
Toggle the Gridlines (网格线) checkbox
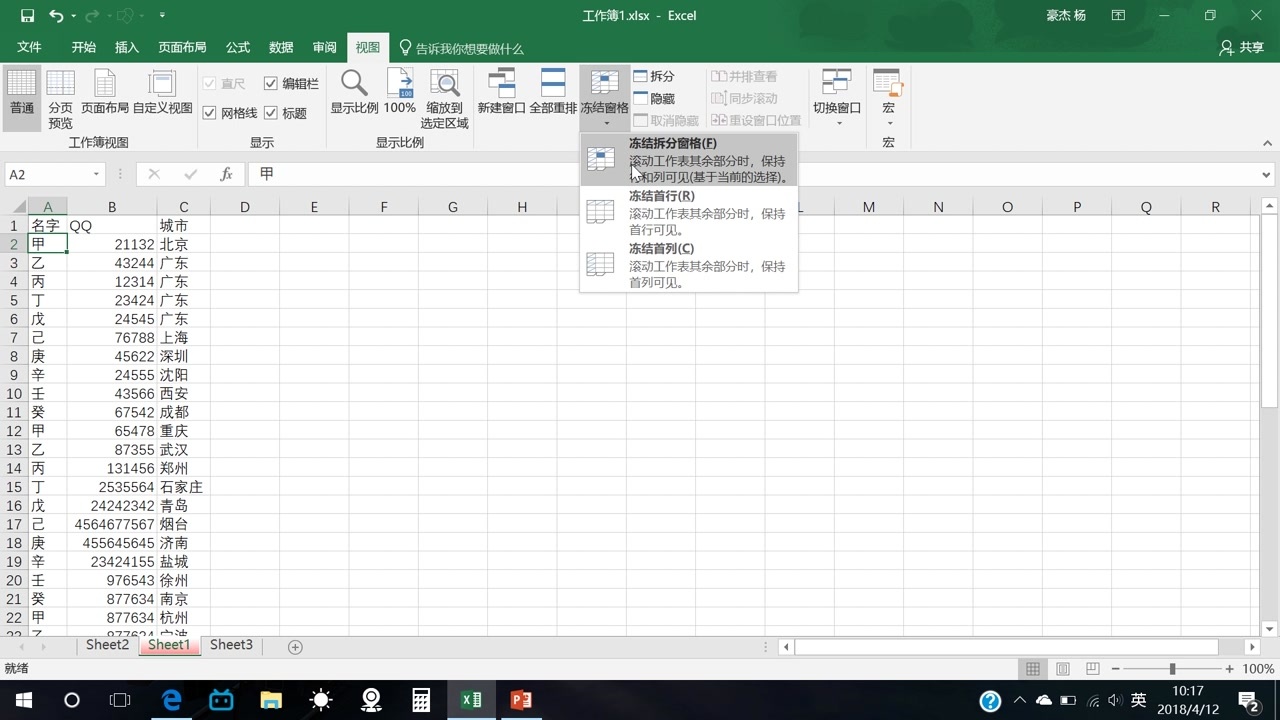[x=209, y=113]
